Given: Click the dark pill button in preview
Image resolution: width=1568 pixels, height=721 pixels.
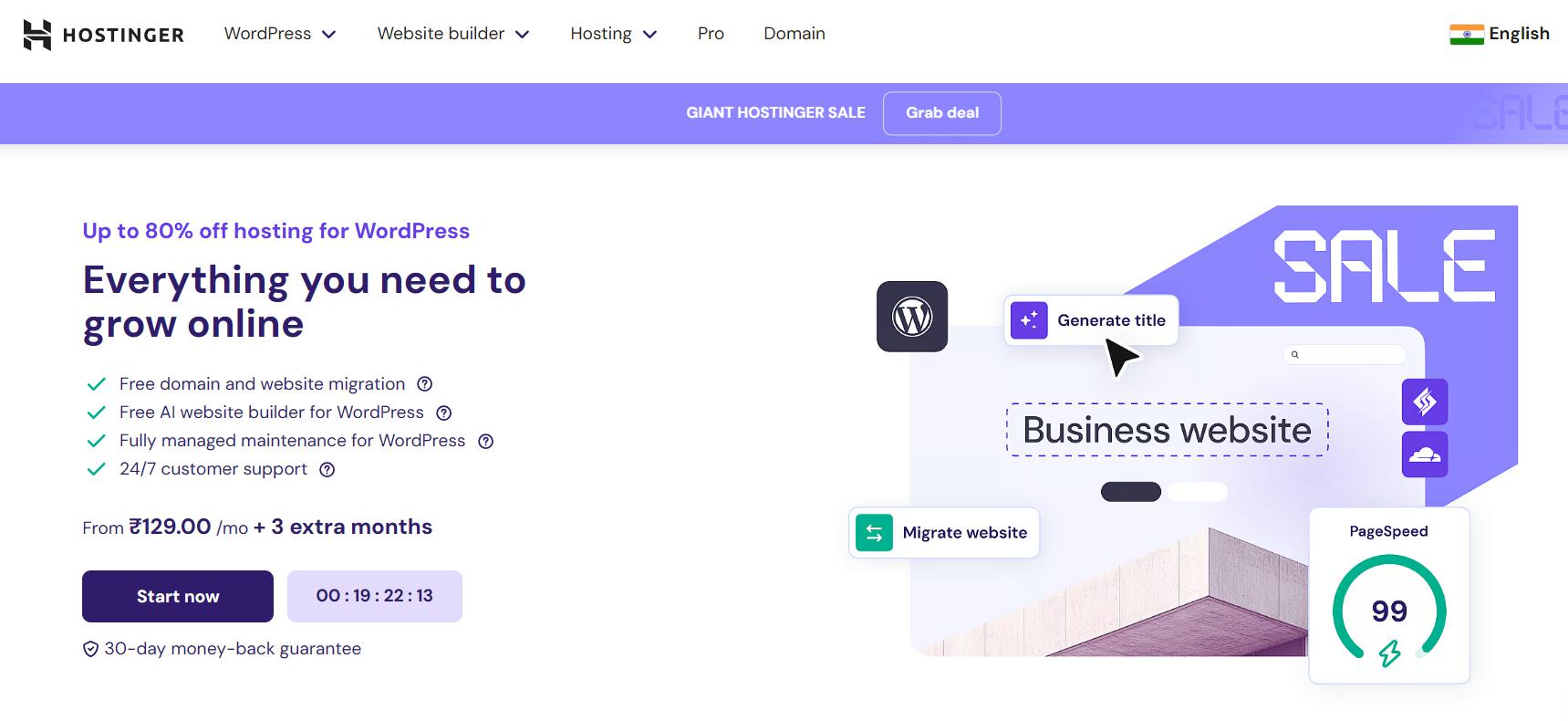Looking at the screenshot, I should coord(1131,492).
